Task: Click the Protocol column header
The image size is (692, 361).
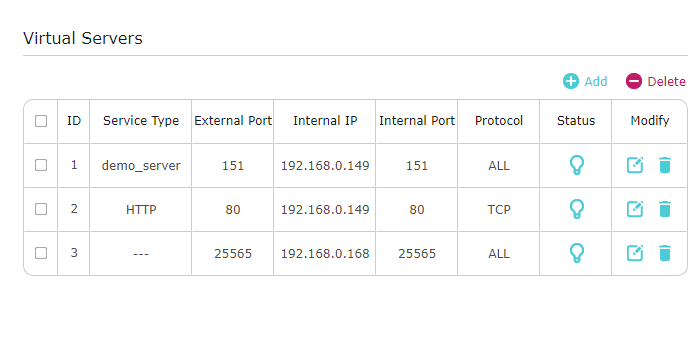Action: (499, 121)
